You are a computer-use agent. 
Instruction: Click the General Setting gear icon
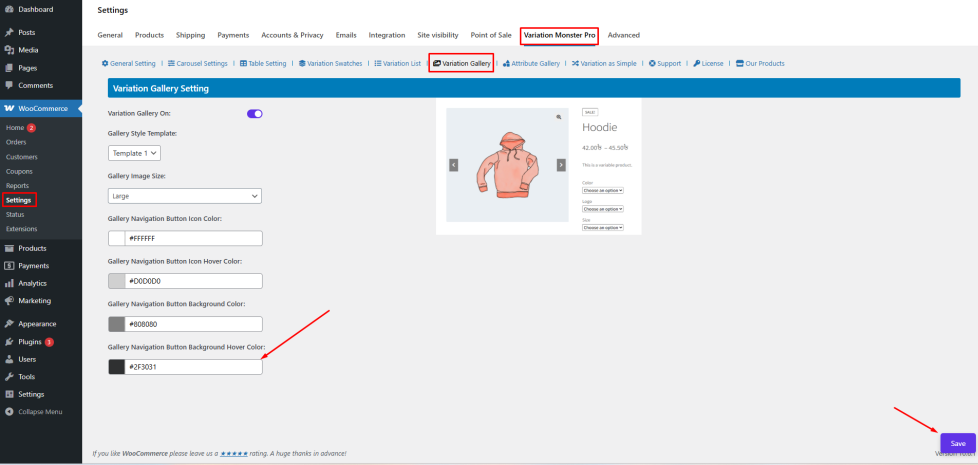[105, 64]
